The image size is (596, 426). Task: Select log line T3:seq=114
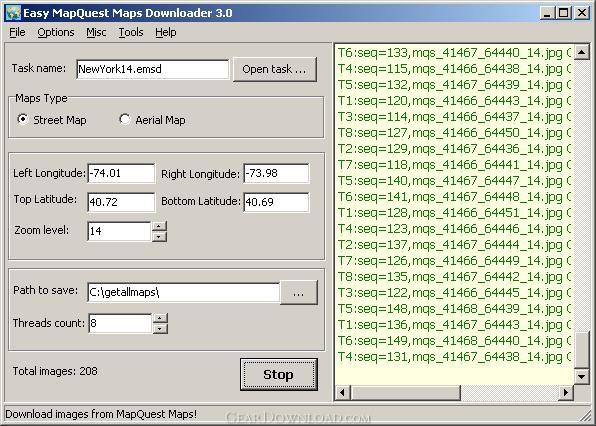coord(455,116)
